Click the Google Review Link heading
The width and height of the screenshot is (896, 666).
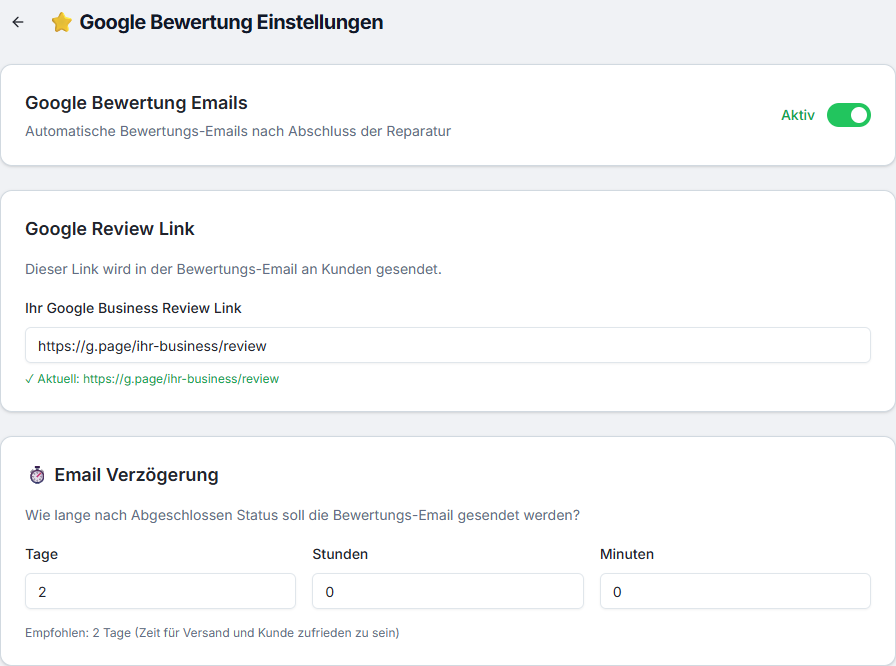[x=110, y=228]
